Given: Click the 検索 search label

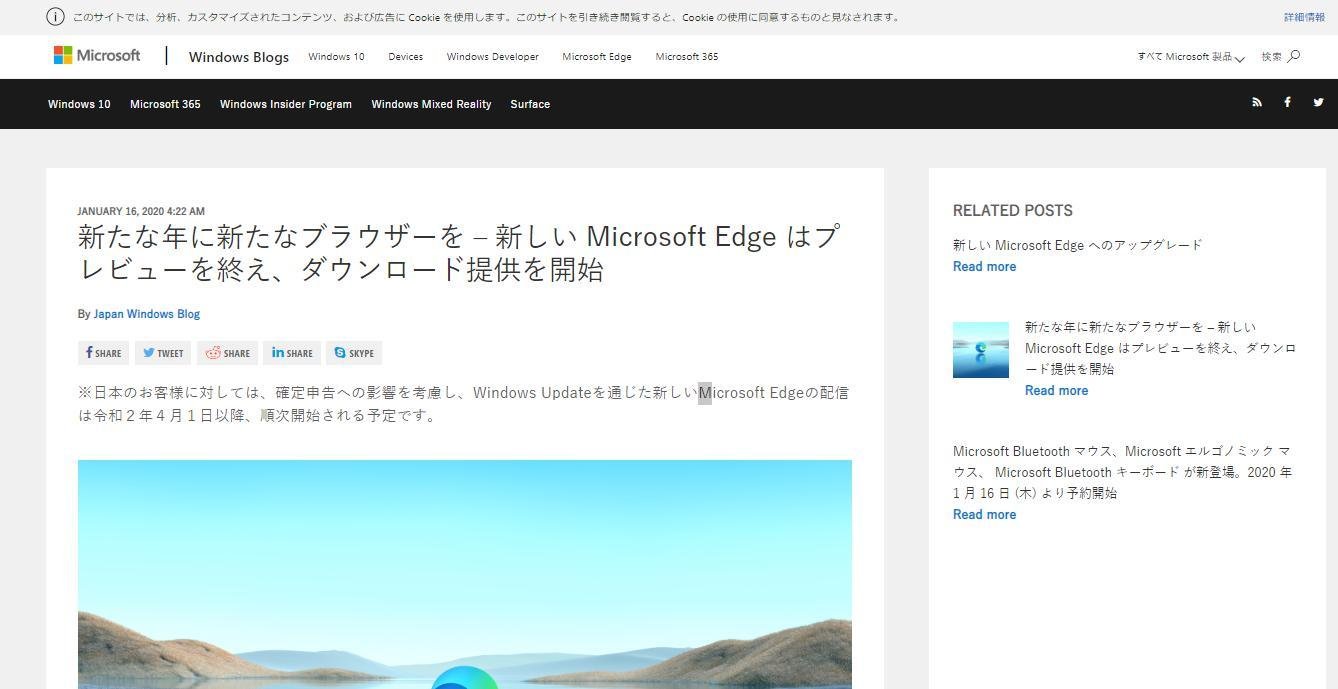Looking at the screenshot, I should click(1271, 57).
